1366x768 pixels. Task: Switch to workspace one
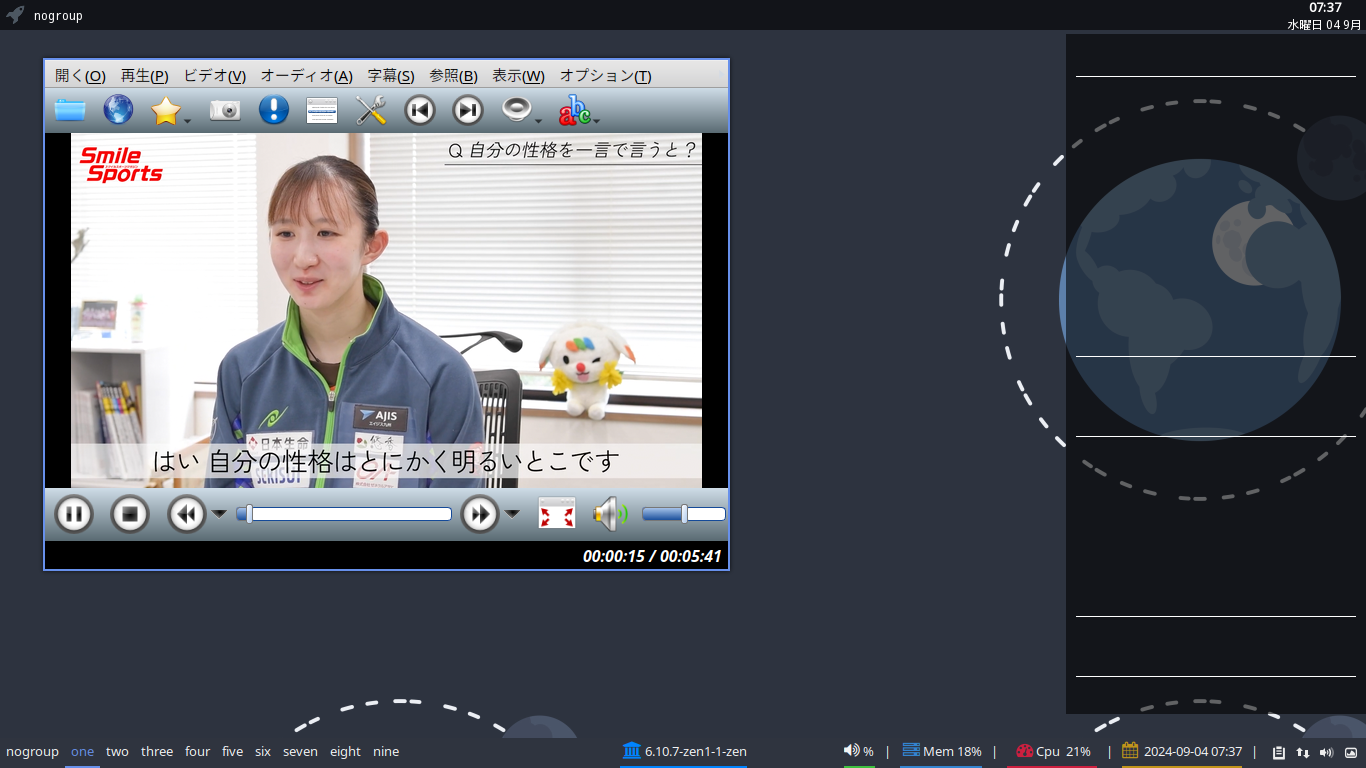point(82,751)
